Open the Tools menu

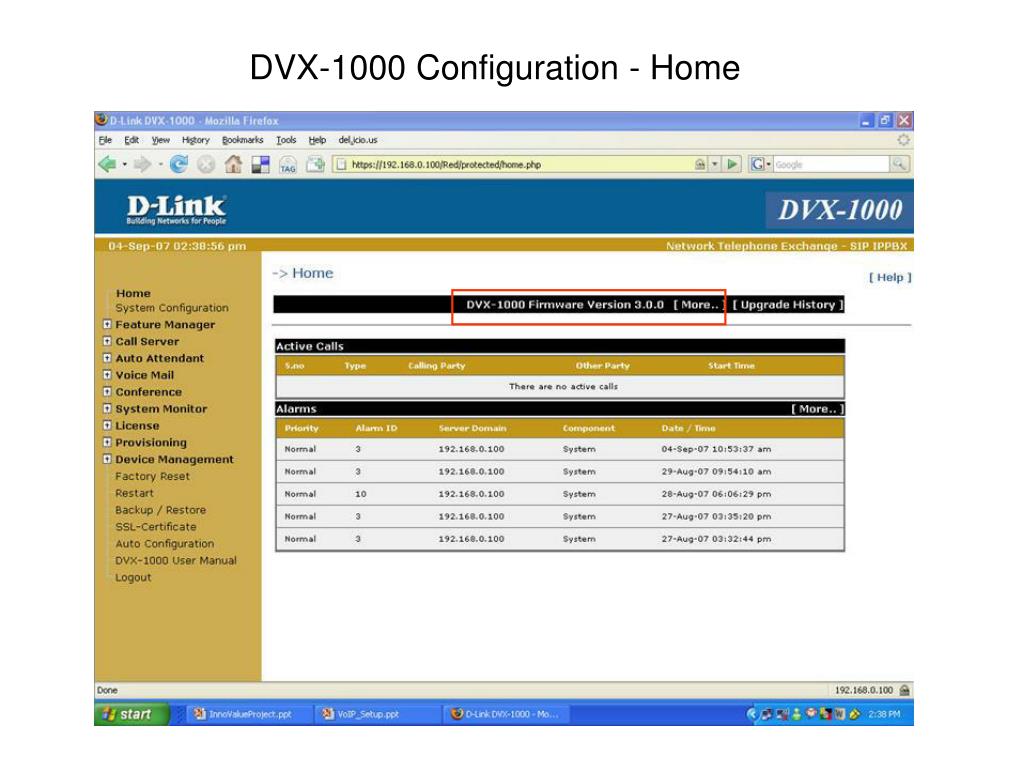tap(286, 140)
